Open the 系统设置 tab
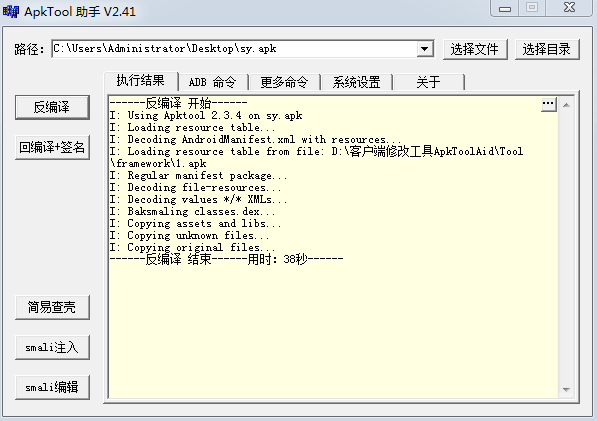 coord(356,82)
